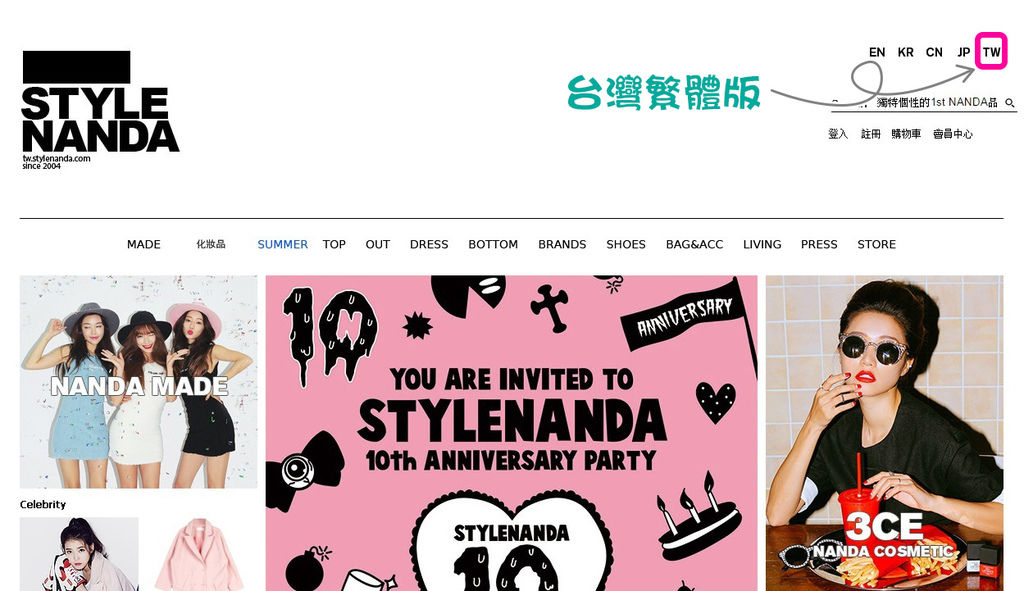Open the DRESS menu category
The width and height of the screenshot is (1024, 591).
[x=429, y=244]
